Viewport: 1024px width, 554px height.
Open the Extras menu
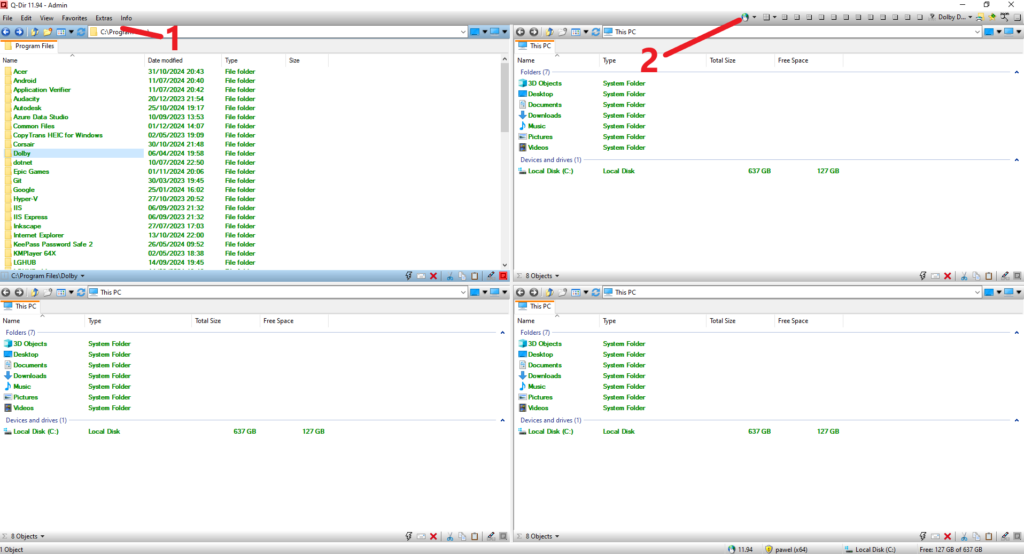[x=104, y=18]
